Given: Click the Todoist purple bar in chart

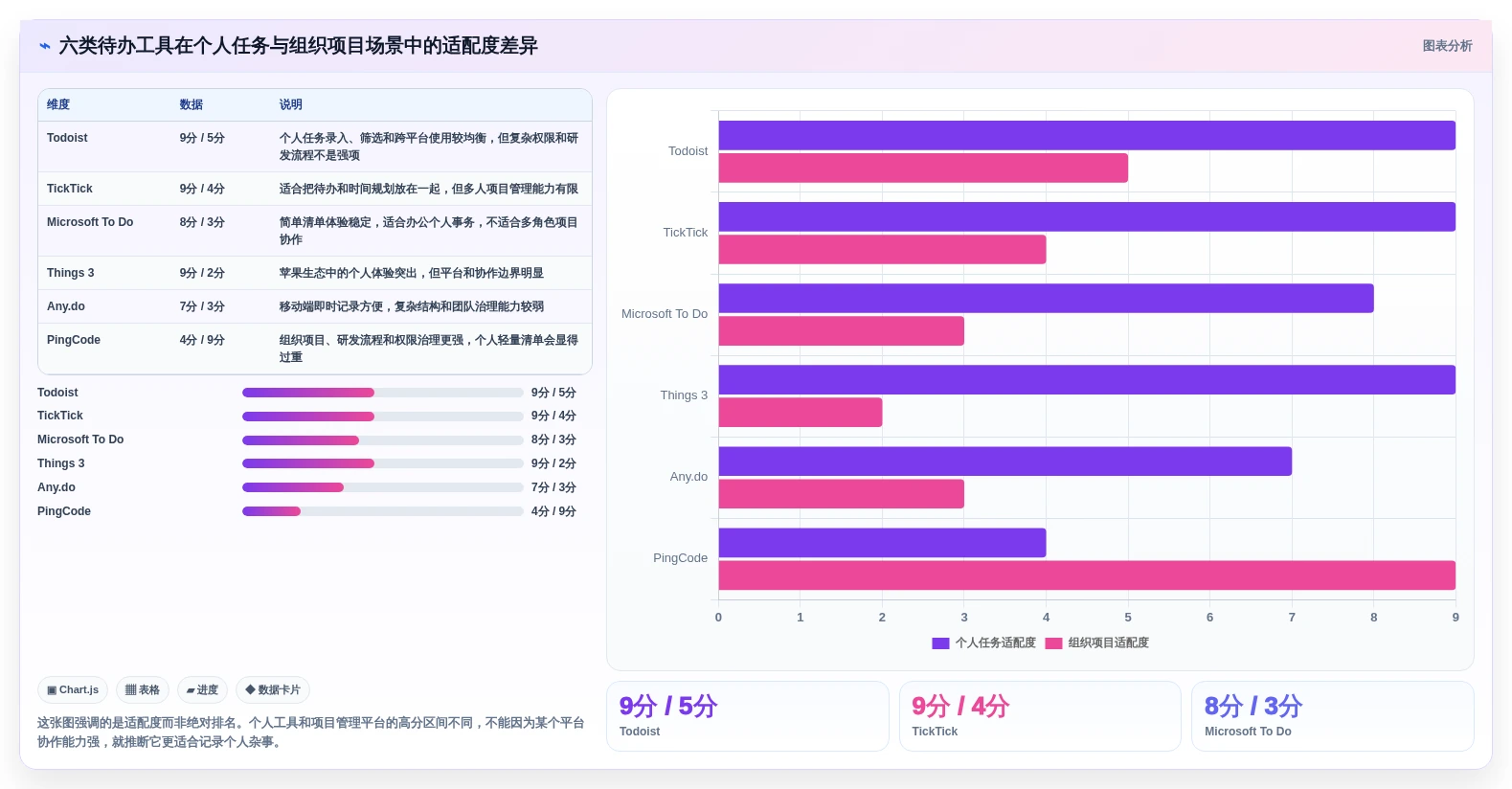Looking at the screenshot, I should point(1087,135).
